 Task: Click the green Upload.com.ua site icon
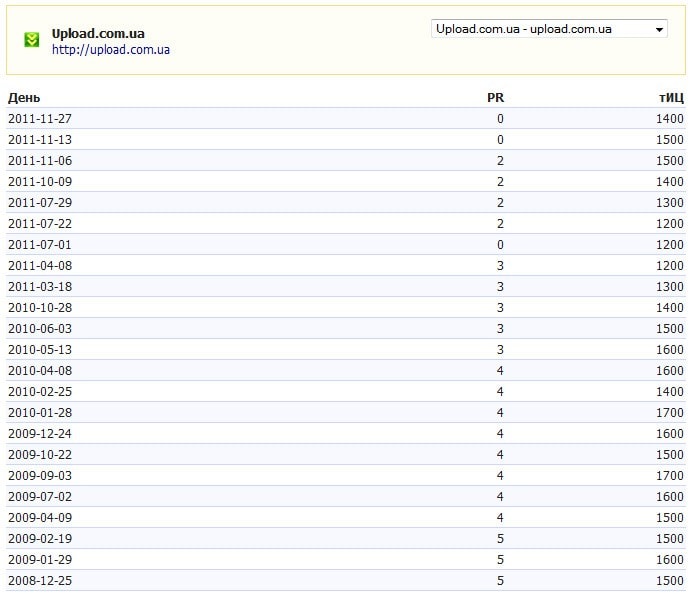coord(31,40)
